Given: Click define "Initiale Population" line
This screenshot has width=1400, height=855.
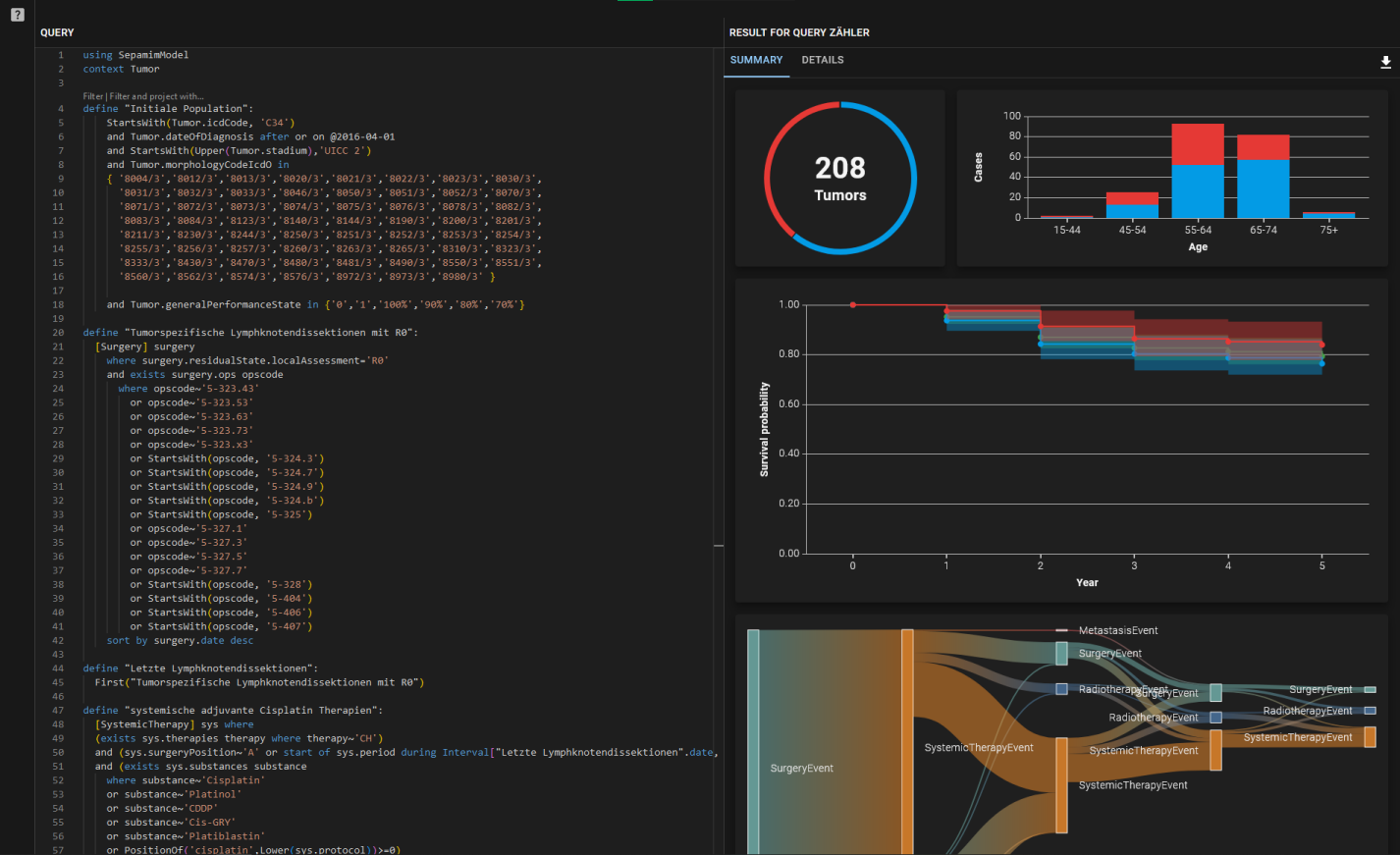Looking at the screenshot, I should tap(168, 109).
